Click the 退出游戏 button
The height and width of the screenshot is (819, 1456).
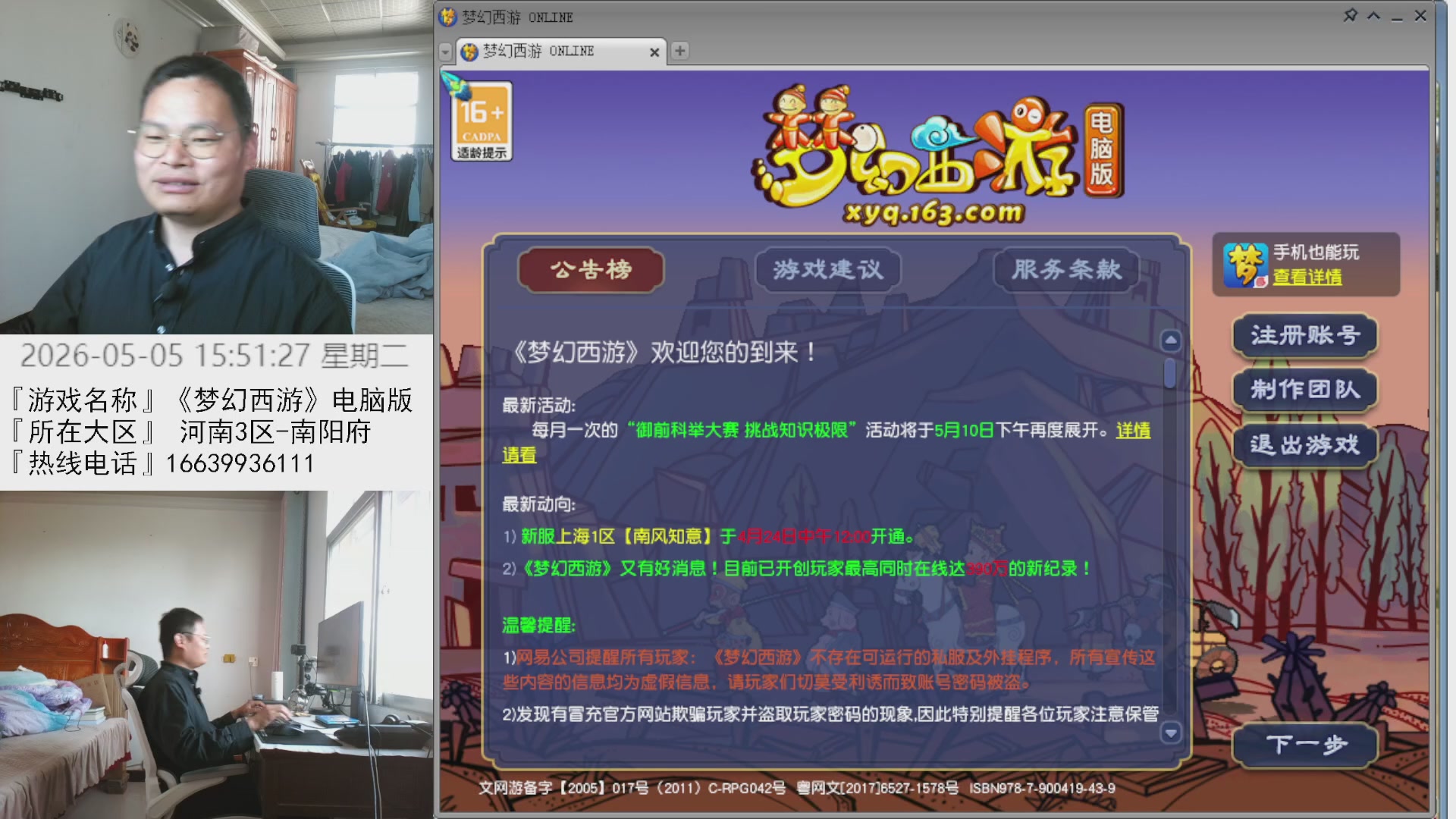point(1304,445)
